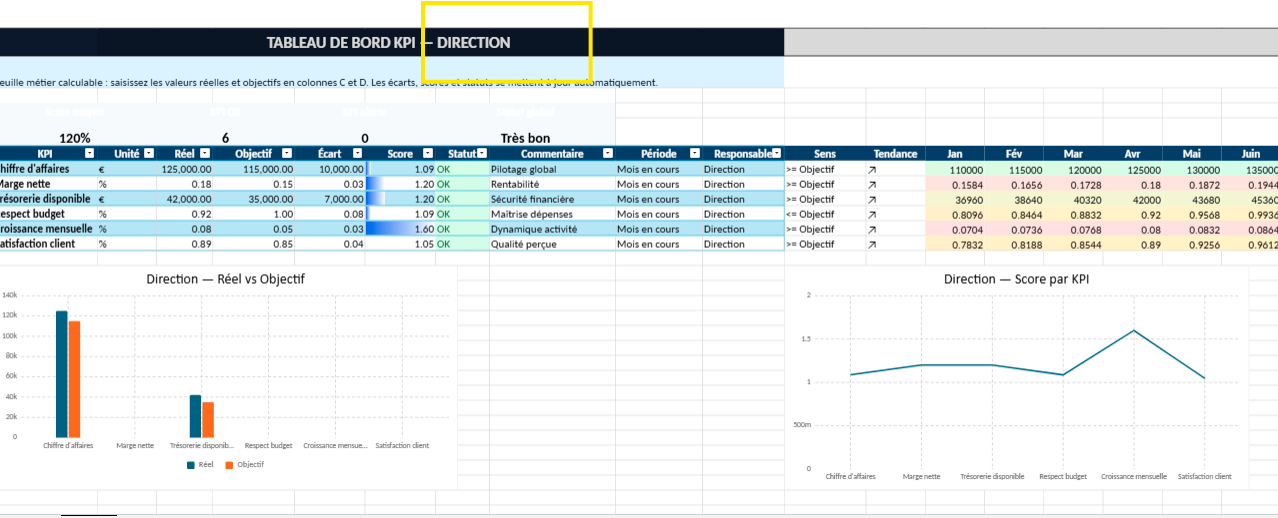Select the Mai column header
The image size is (1278, 518).
tap(1191, 154)
